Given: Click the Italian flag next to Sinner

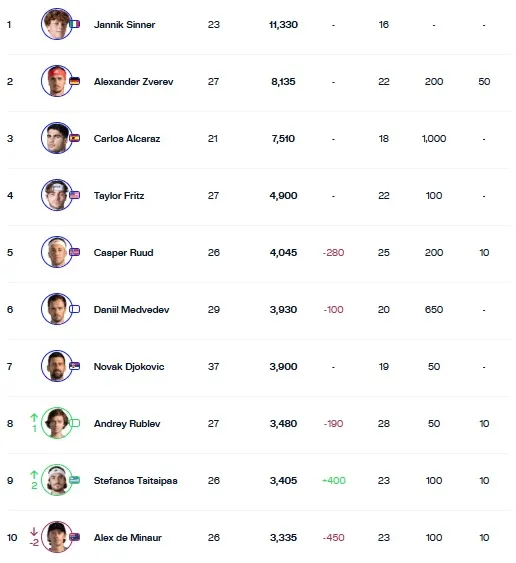Looking at the screenshot, I should pos(74,24).
